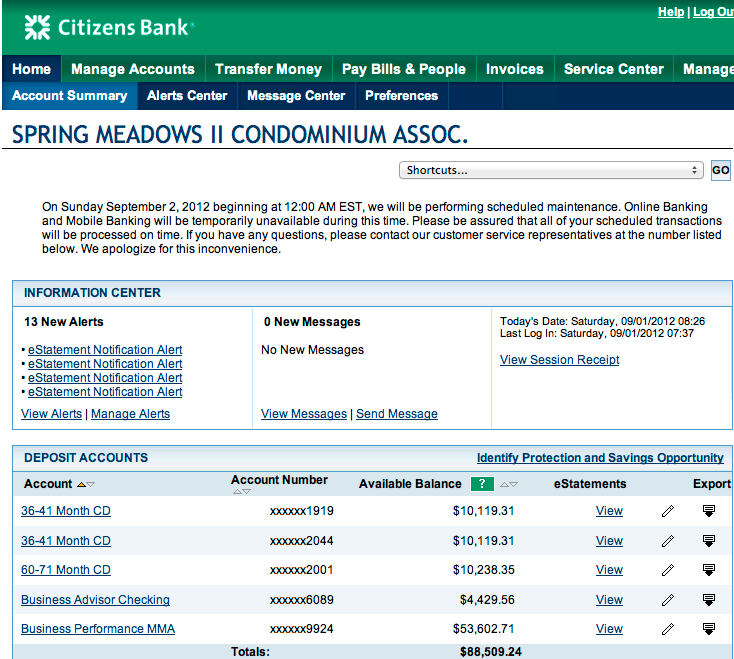Click the pencil icon for account xxxxxx2044
The height and width of the screenshot is (659, 734).
[668, 541]
